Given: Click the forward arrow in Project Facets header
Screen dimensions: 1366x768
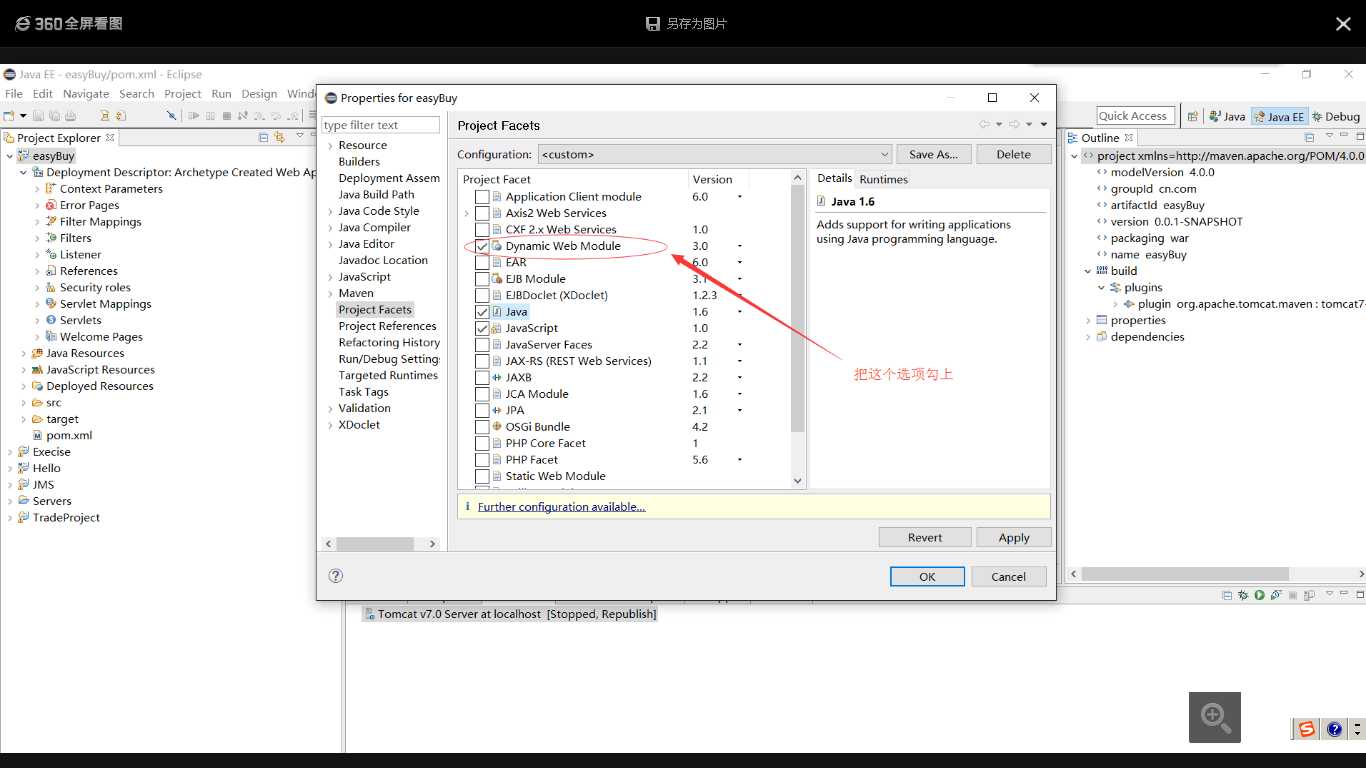Looking at the screenshot, I should (x=1014, y=124).
